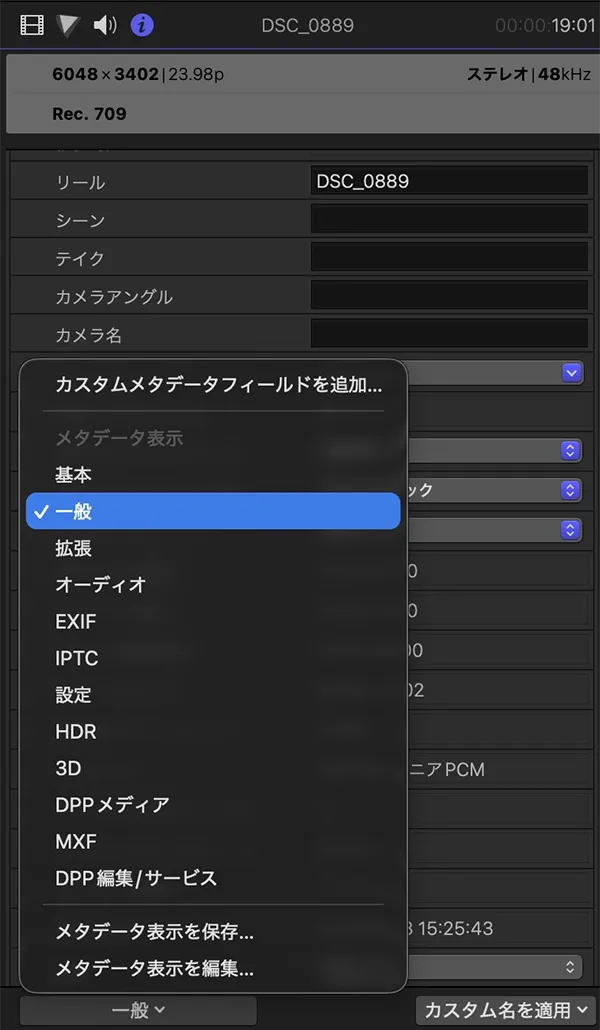Open the combo box next to ック field
This screenshot has height=1030, width=600.
tap(569, 490)
